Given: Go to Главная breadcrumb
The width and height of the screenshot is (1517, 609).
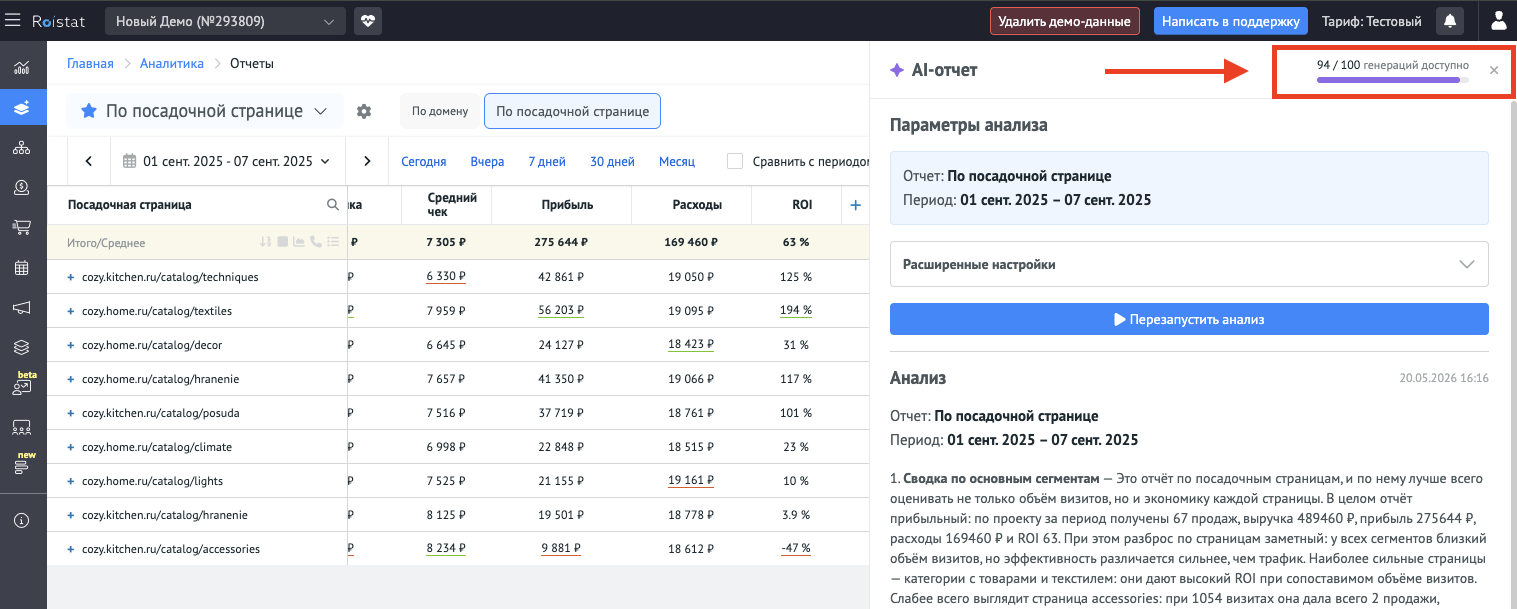Looking at the screenshot, I should [x=90, y=63].
